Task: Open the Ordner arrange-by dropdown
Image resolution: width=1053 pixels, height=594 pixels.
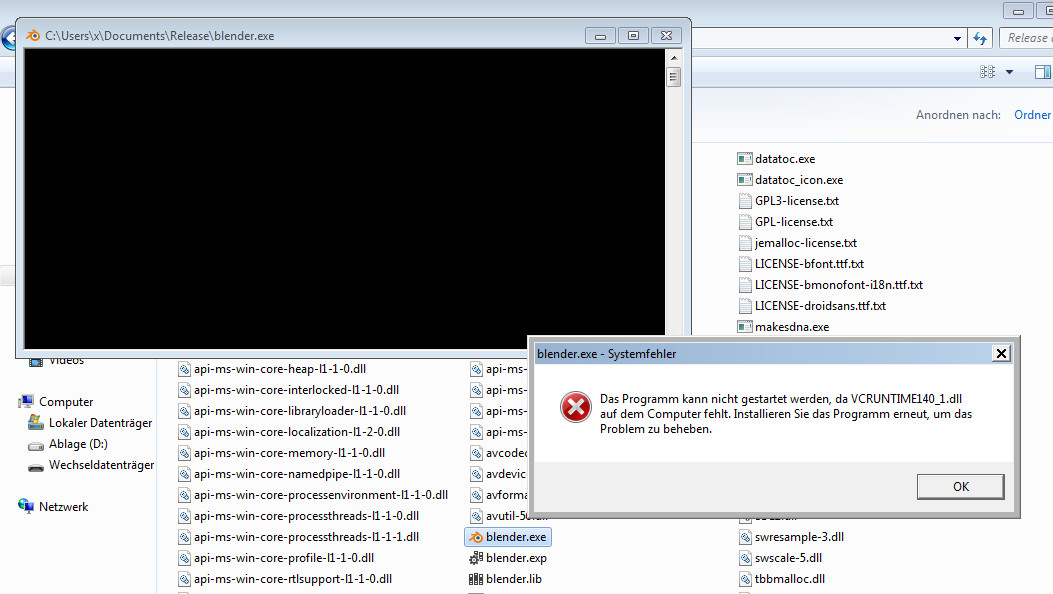Action: (x=1032, y=115)
